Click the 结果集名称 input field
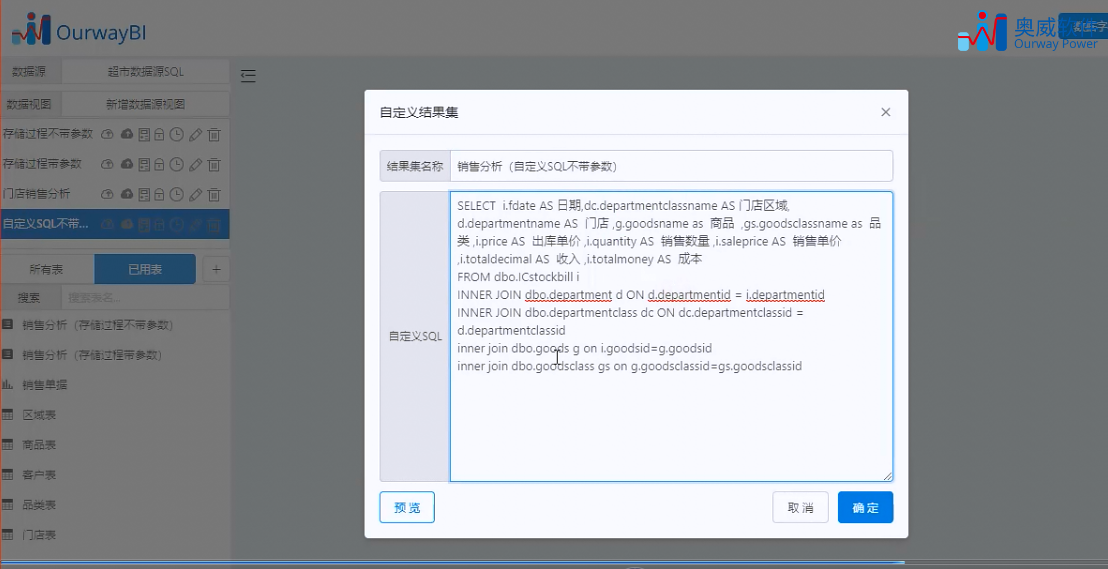 coord(671,166)
